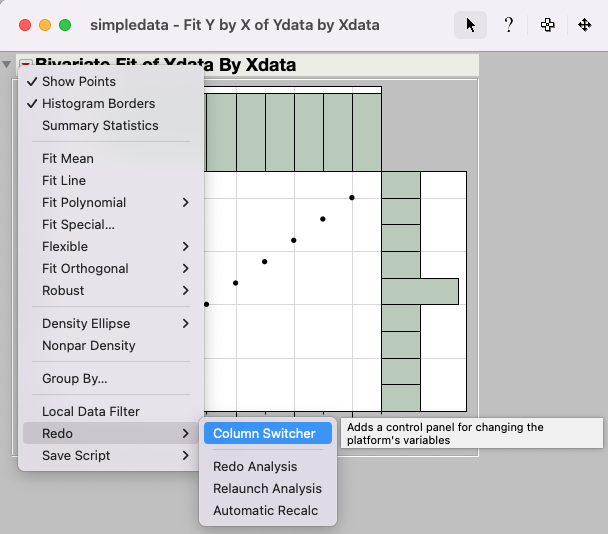Select the scroller move tool
Image resolution: width=608 pixels, height=534 pixels.
pyautogui.click(x=585, y=25)
